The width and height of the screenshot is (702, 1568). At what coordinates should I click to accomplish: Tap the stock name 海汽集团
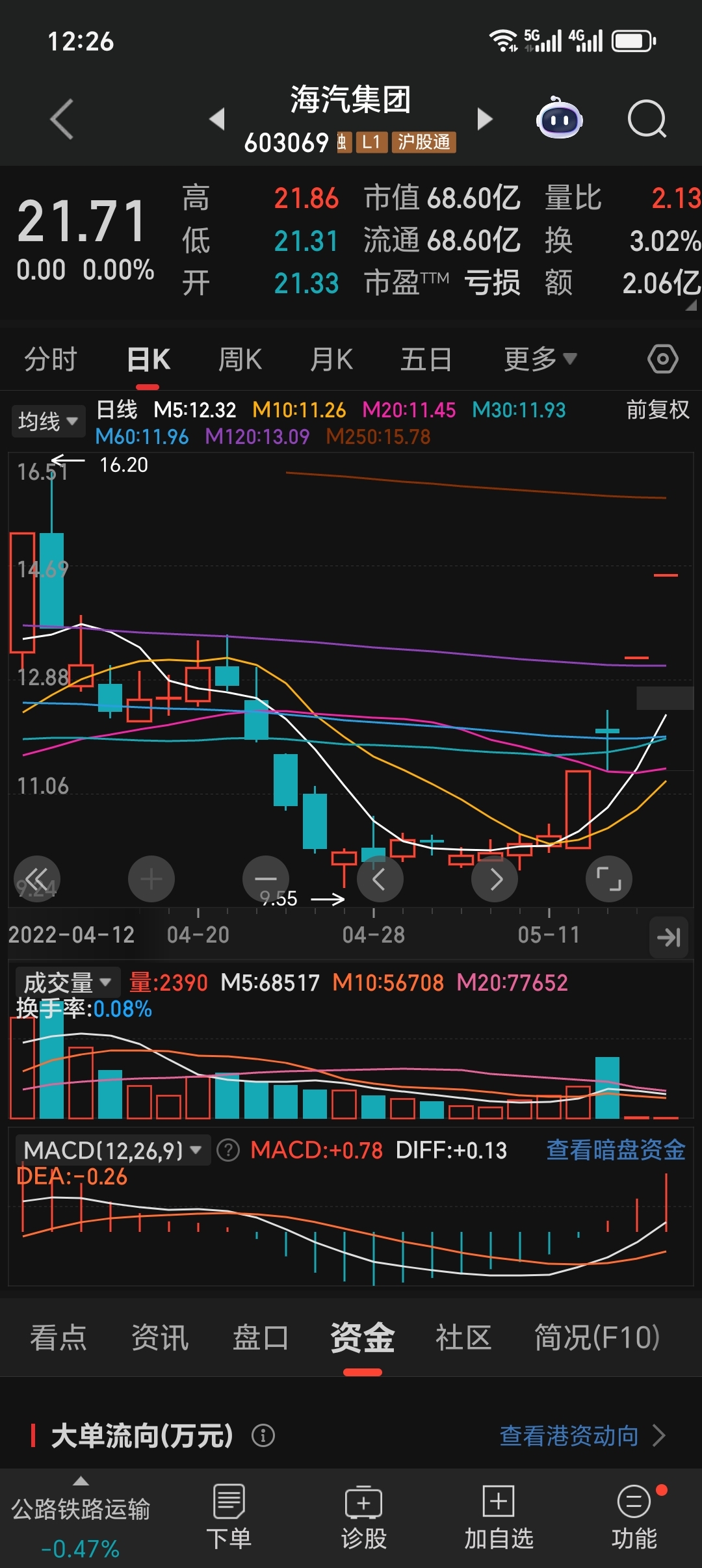[x=350, y=100]
